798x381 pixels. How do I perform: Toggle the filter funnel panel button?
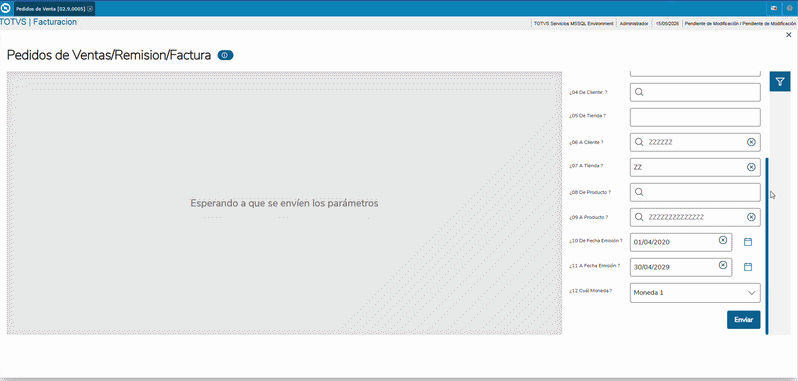(x=780, y=81)
